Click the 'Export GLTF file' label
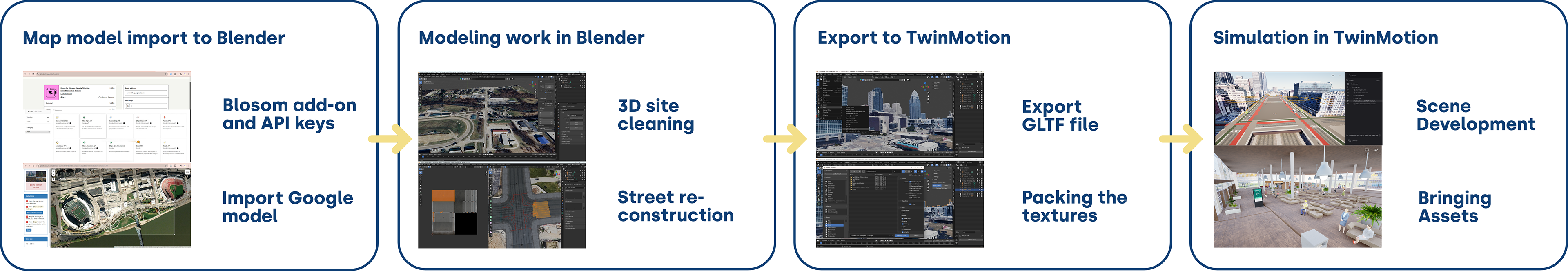This screenshot has height=271, width=1568. tap(1060, 115)
